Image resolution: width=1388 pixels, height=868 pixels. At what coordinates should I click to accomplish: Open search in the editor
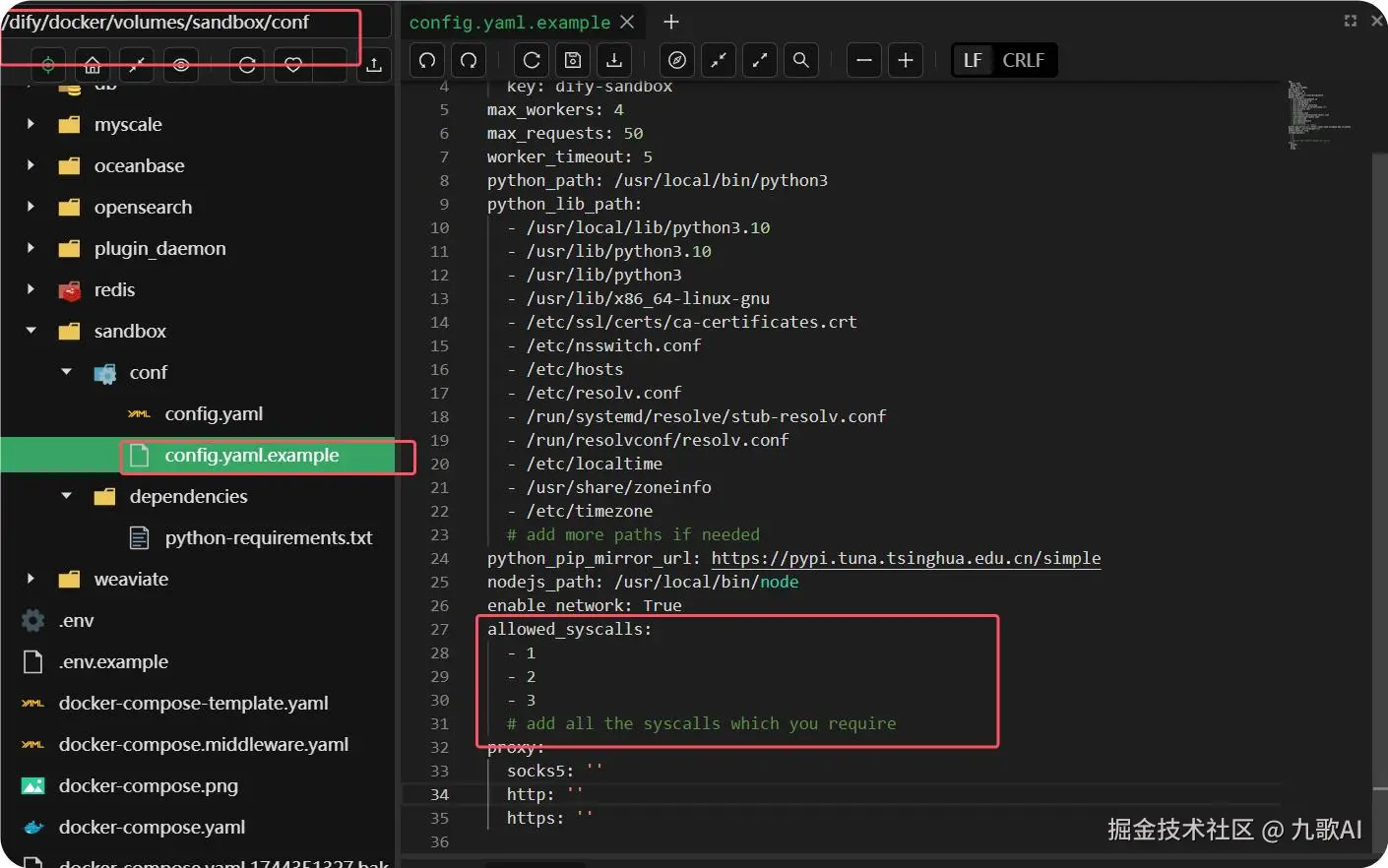pos(801,60)
